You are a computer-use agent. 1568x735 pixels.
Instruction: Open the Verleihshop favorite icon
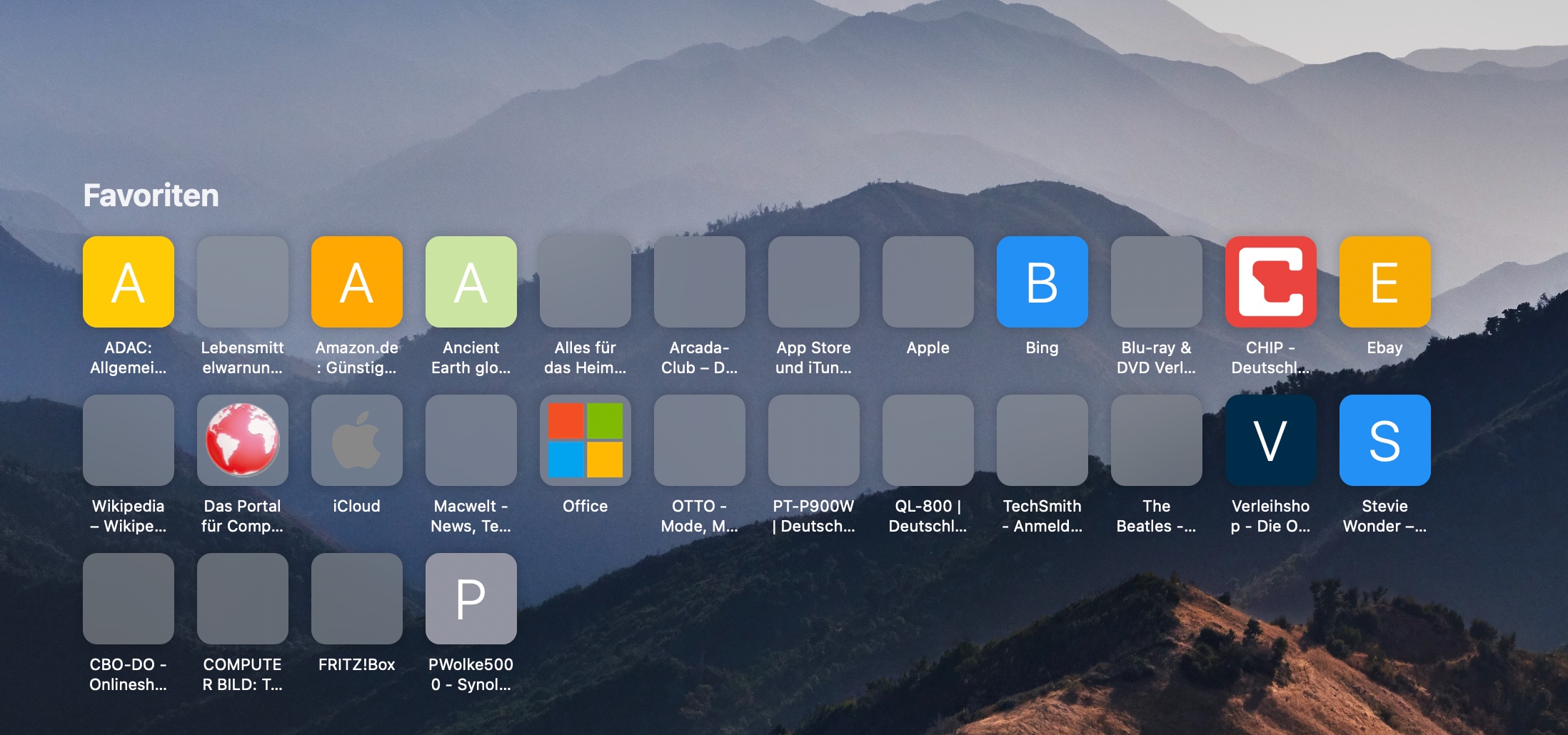click(x=1271, y=440)
